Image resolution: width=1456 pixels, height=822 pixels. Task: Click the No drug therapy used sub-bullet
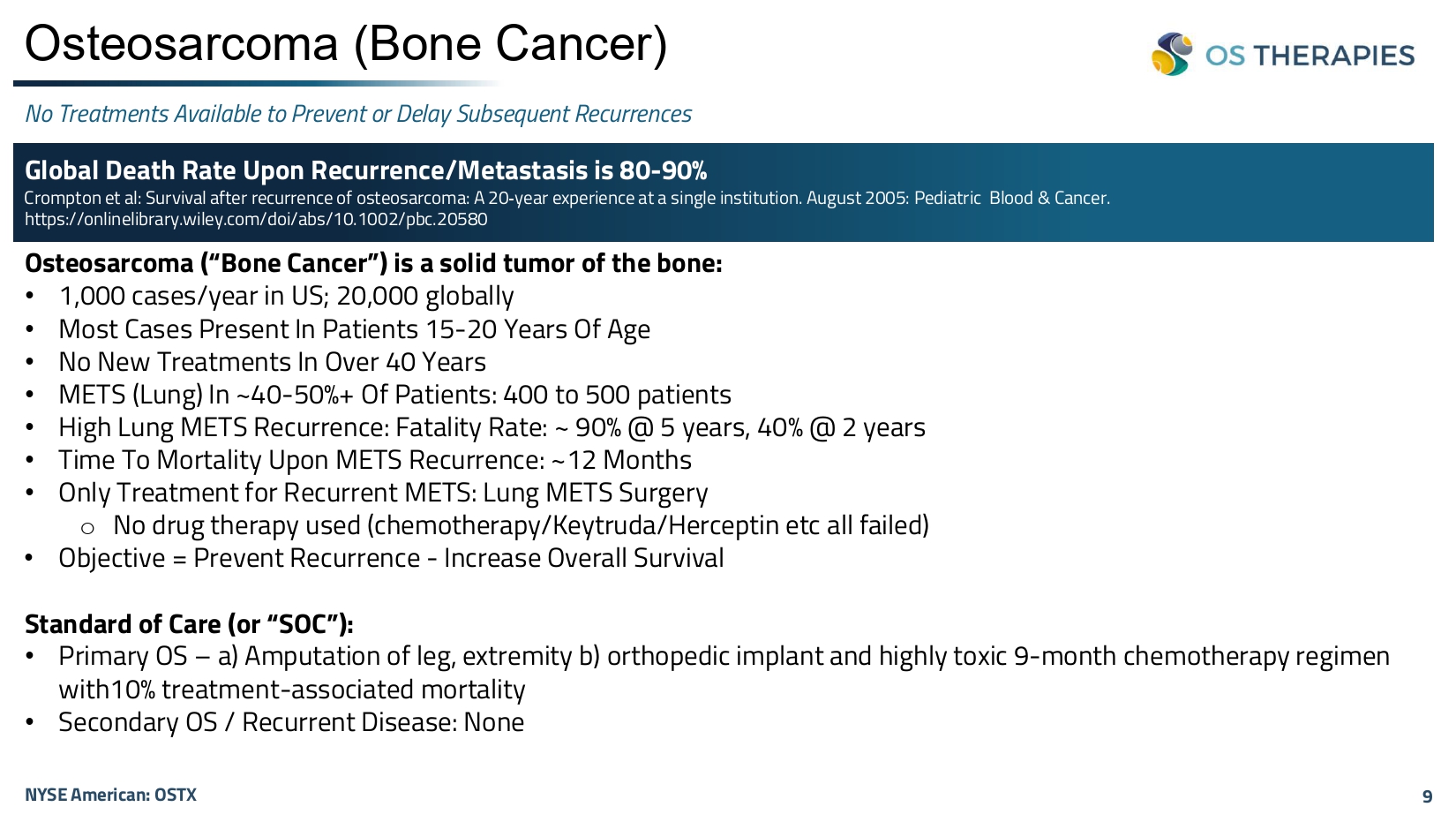[521, 525]
